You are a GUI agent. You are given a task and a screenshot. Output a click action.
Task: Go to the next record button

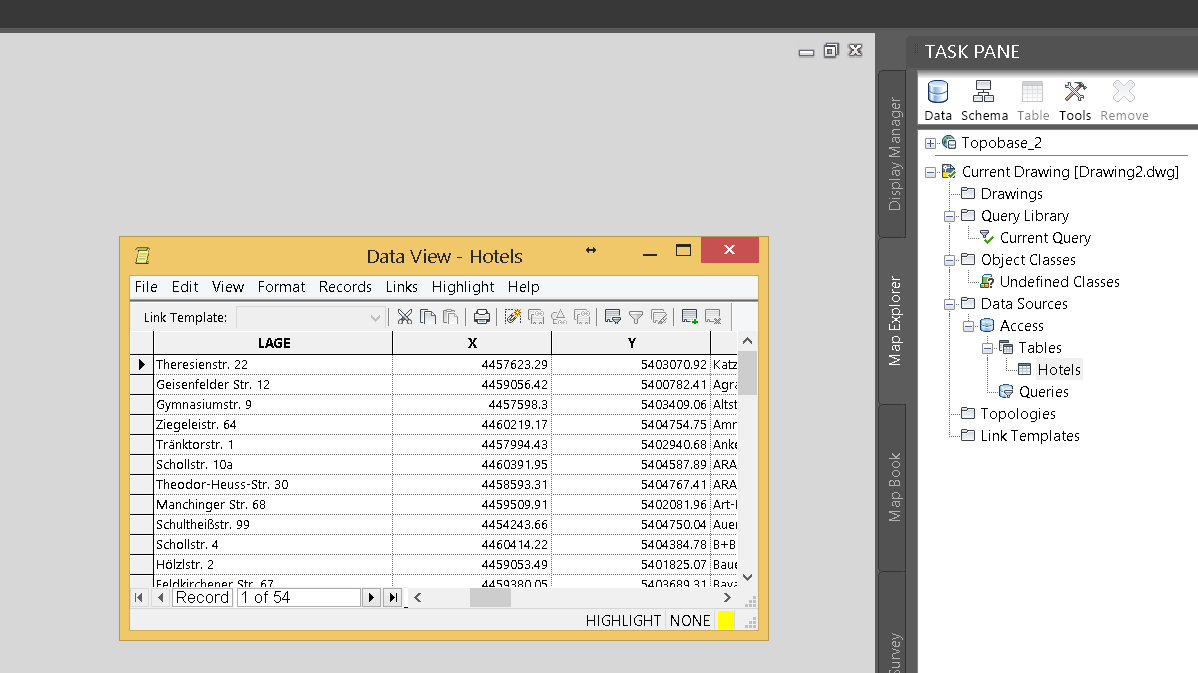(x=371, y=597)
